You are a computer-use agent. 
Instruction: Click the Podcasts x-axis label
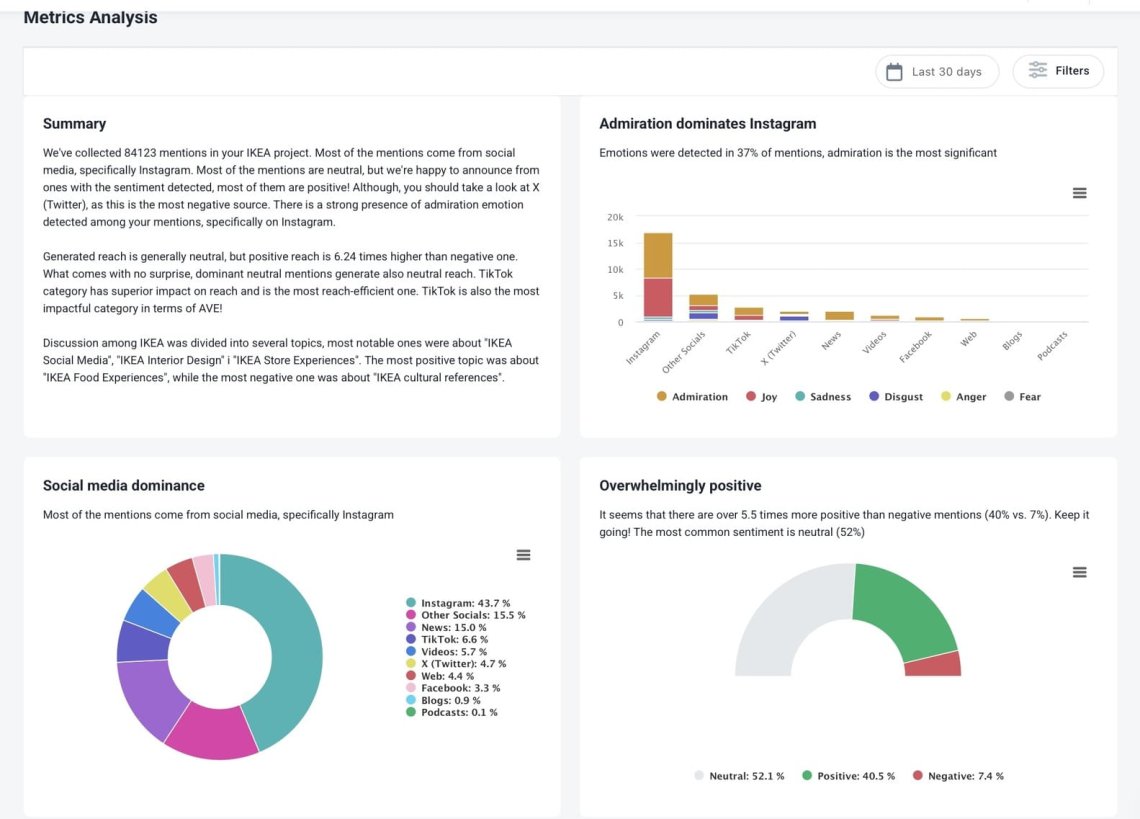[x=1052, y=345]
